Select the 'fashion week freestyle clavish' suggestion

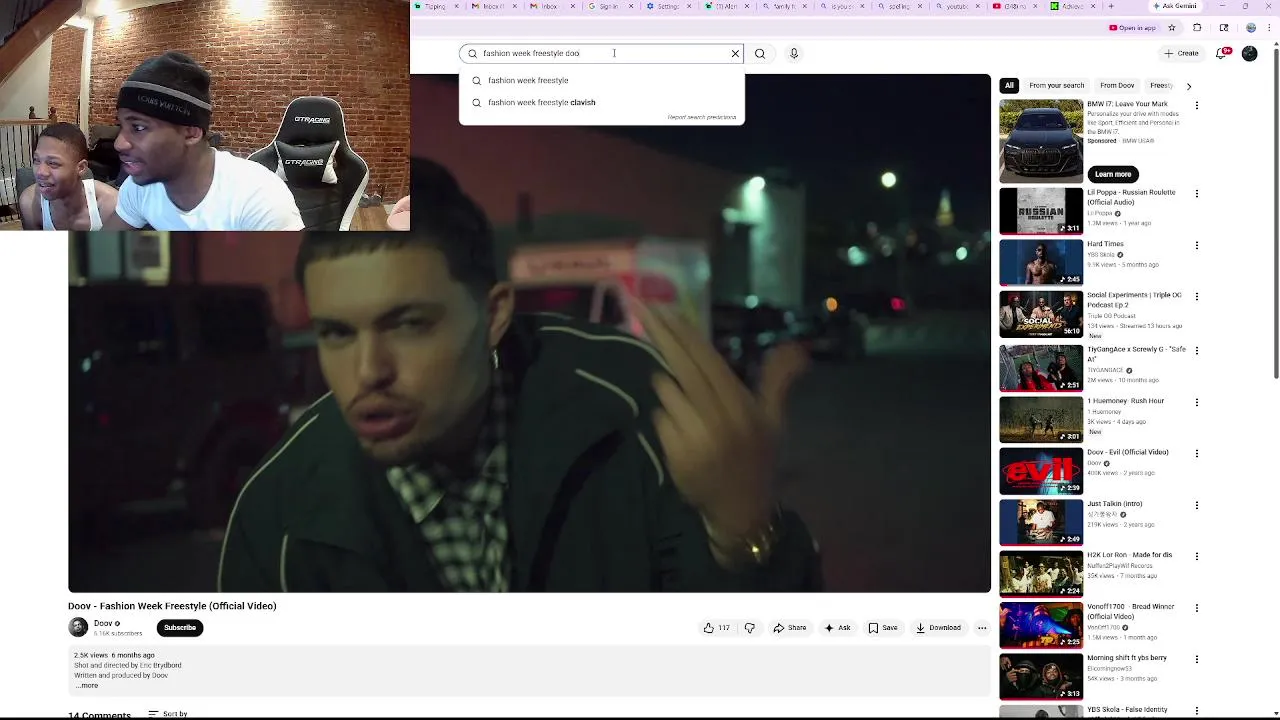point(602,102)
